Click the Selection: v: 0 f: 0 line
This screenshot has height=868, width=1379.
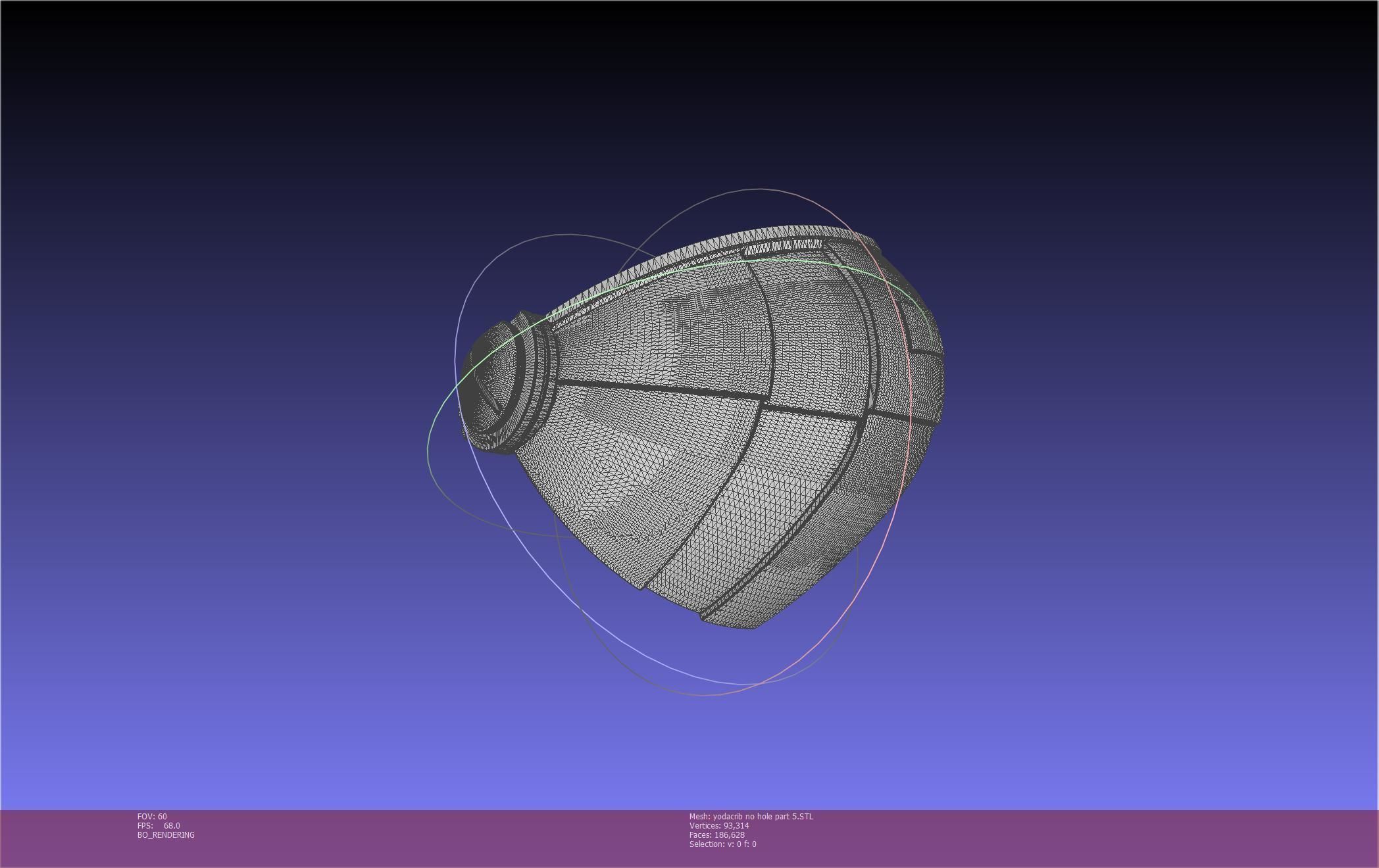pos(722,844)
